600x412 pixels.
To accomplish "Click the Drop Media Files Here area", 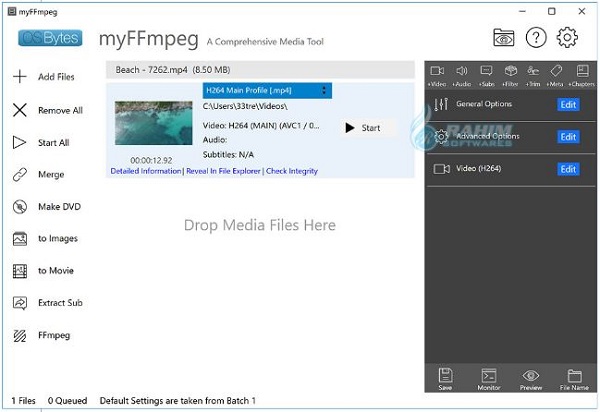I will coord(260,225).
